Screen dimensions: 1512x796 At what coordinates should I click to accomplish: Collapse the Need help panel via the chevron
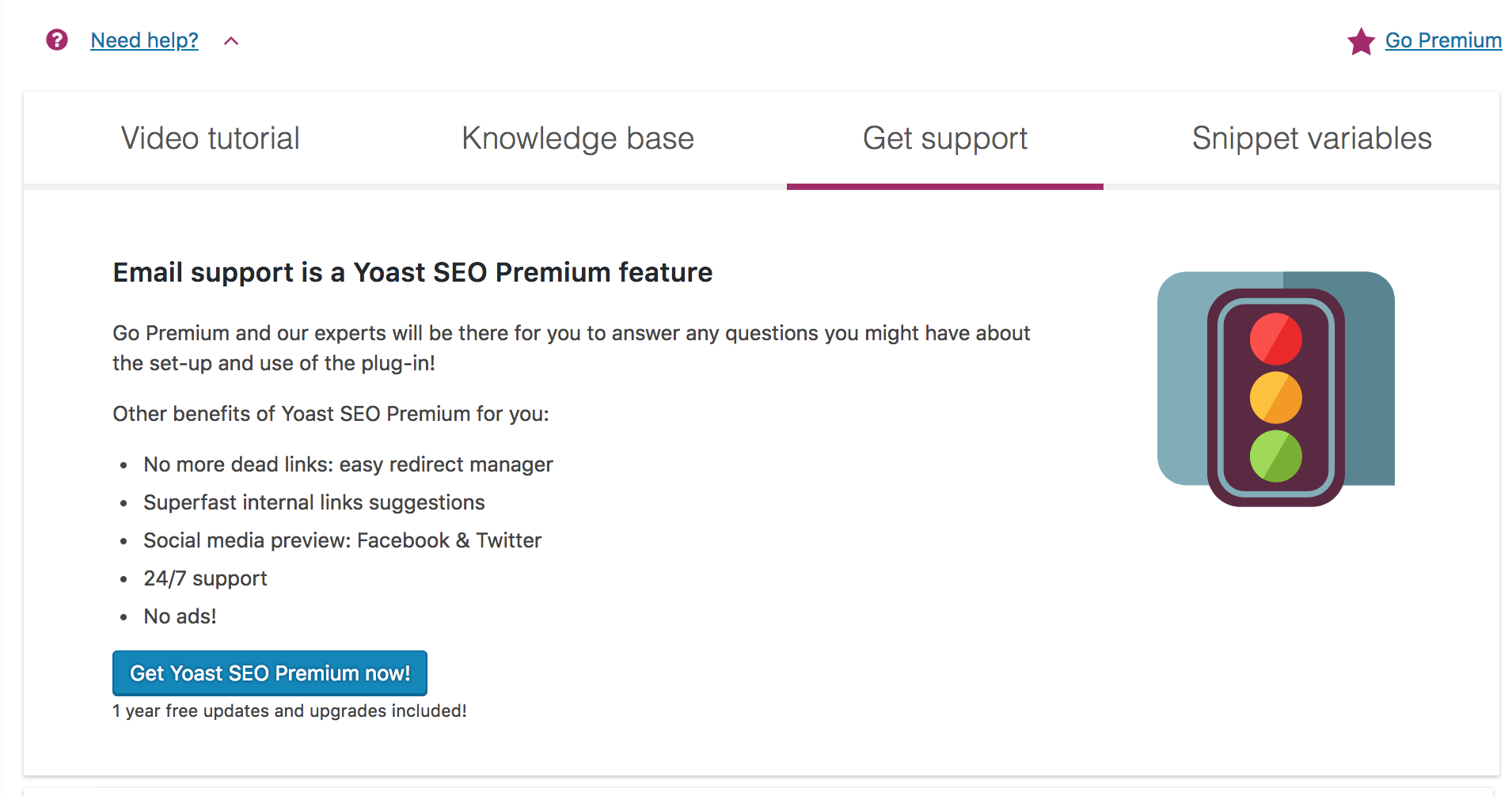pos(230,40)
